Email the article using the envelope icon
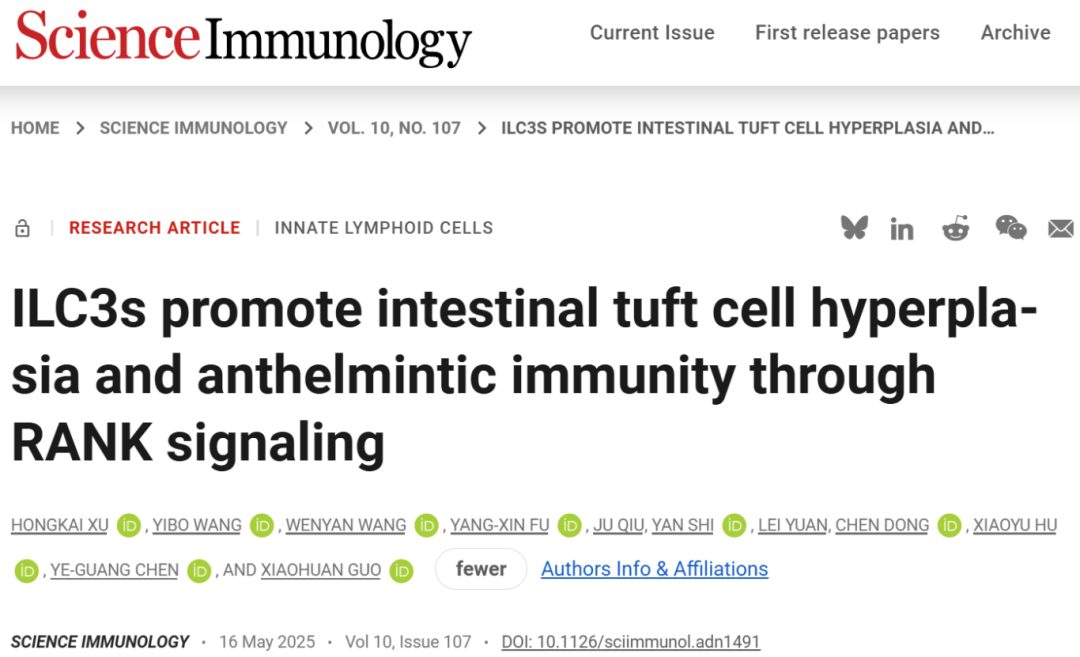Screen dimensions: 1080x657 [x=1060, y=228]
